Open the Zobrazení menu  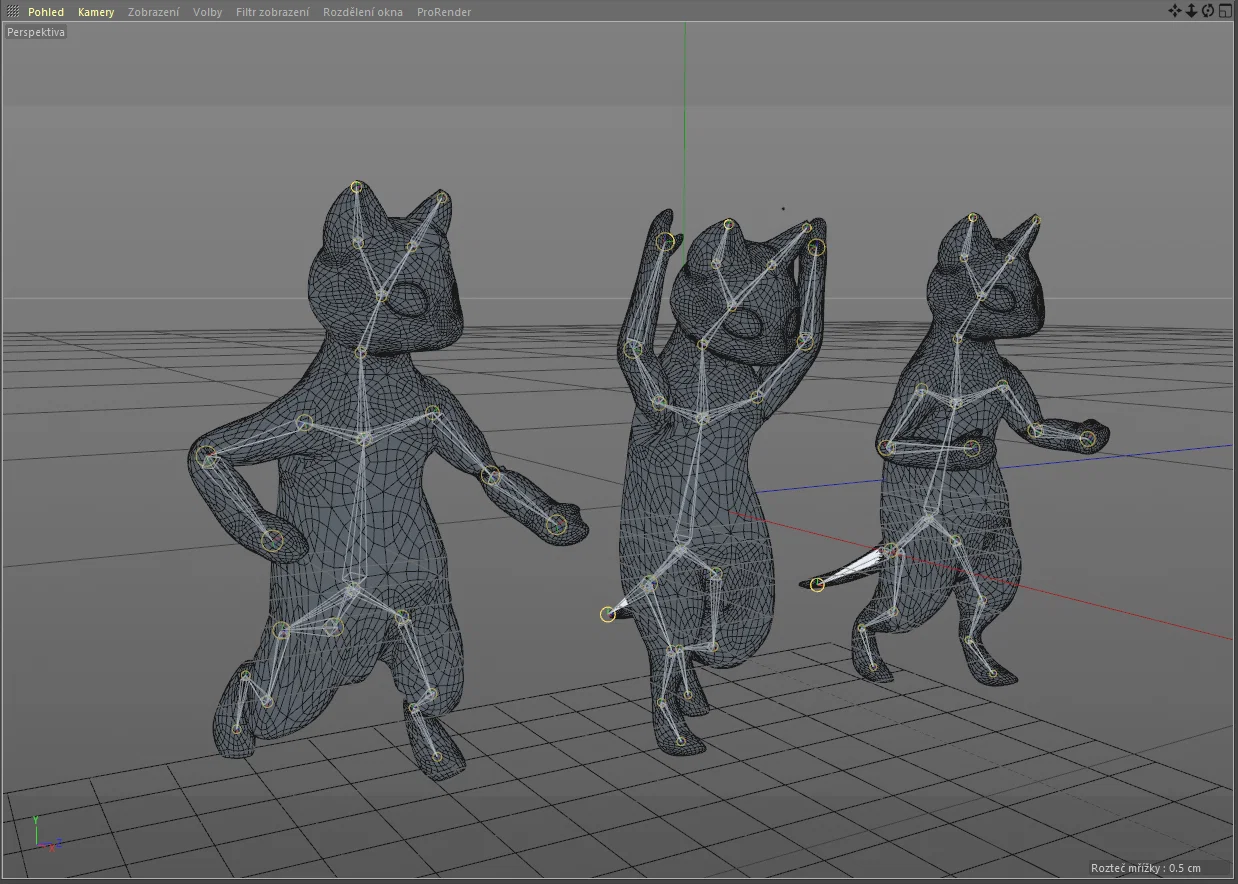153,12
